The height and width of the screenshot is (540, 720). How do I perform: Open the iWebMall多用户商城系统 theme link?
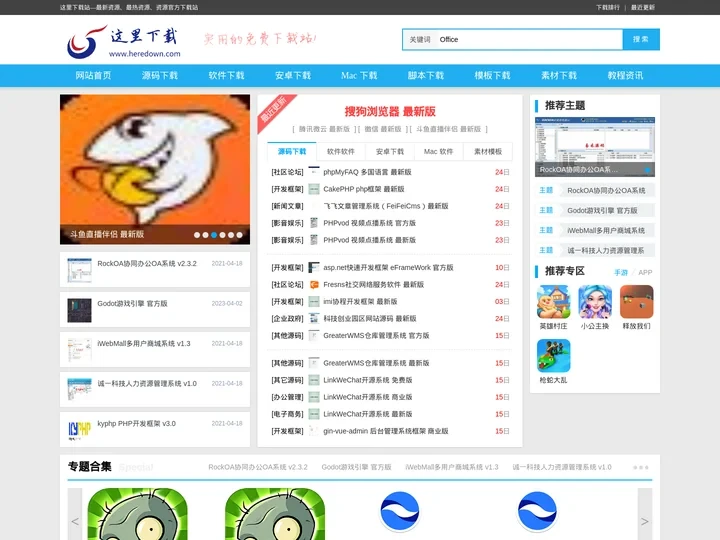click(606, 230)
